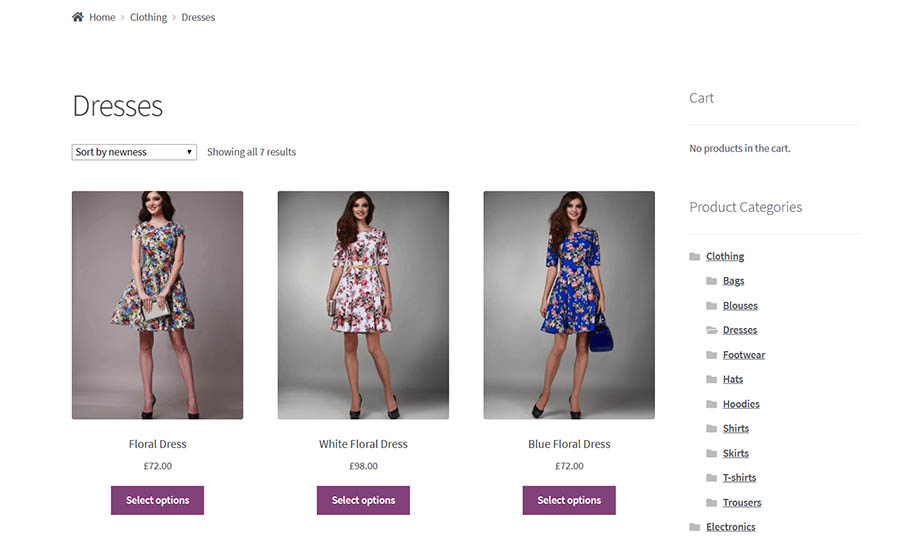Image resolution: width=900 pixels, height=544 pixels.
Task: Open Shirts category in sidebar
Action: pos(736,429)
